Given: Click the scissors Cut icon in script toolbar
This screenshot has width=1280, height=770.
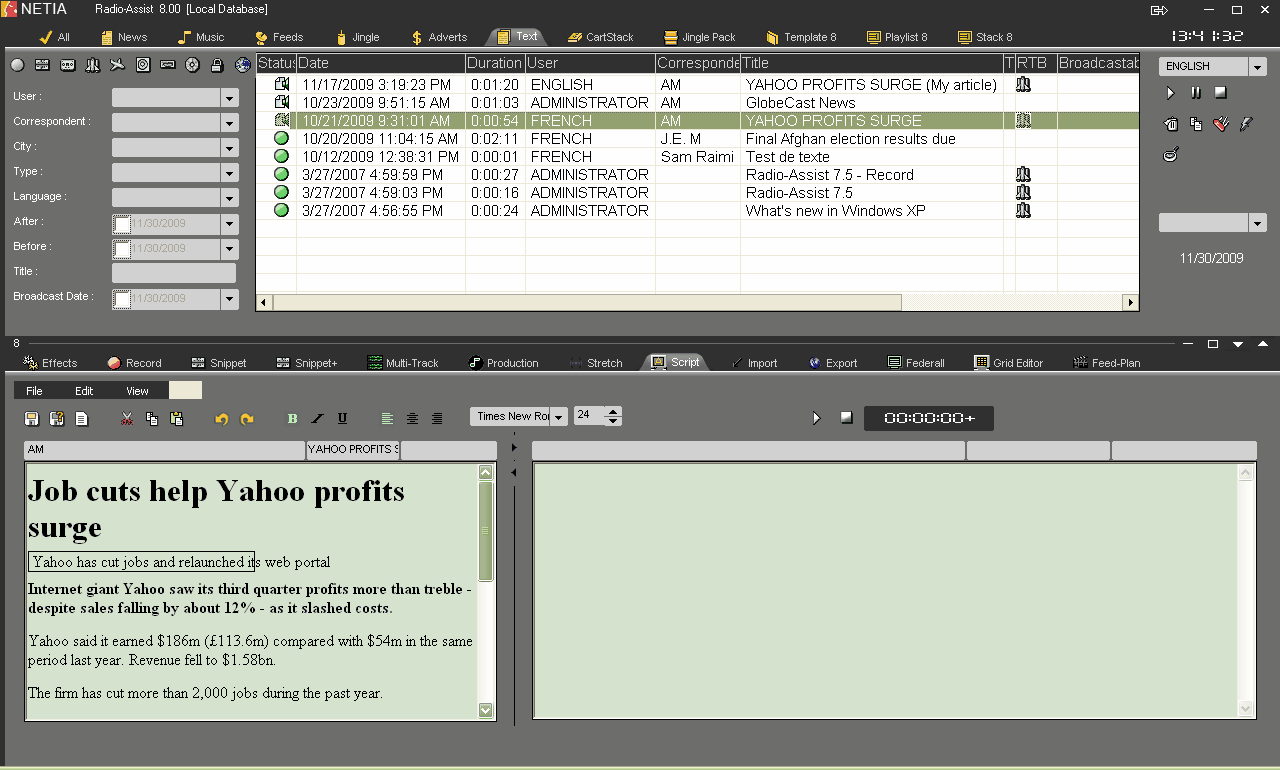Looking at the screenshot, I should coord(127,419).
